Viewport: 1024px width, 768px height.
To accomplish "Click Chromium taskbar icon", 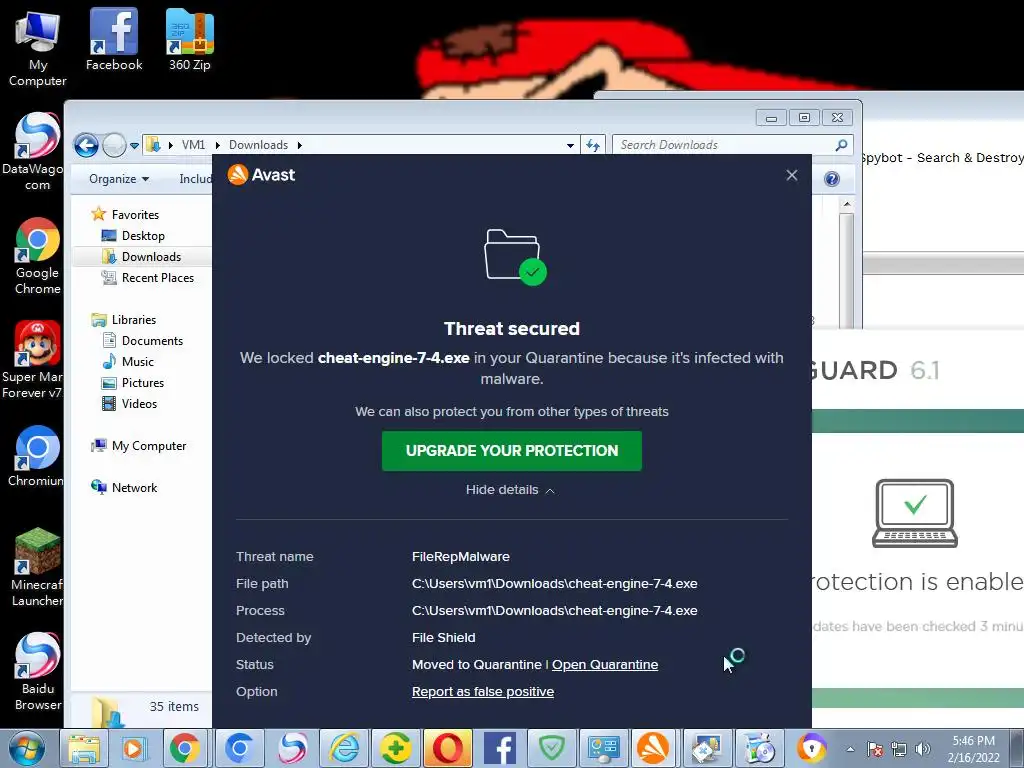I will click(239, 748).
